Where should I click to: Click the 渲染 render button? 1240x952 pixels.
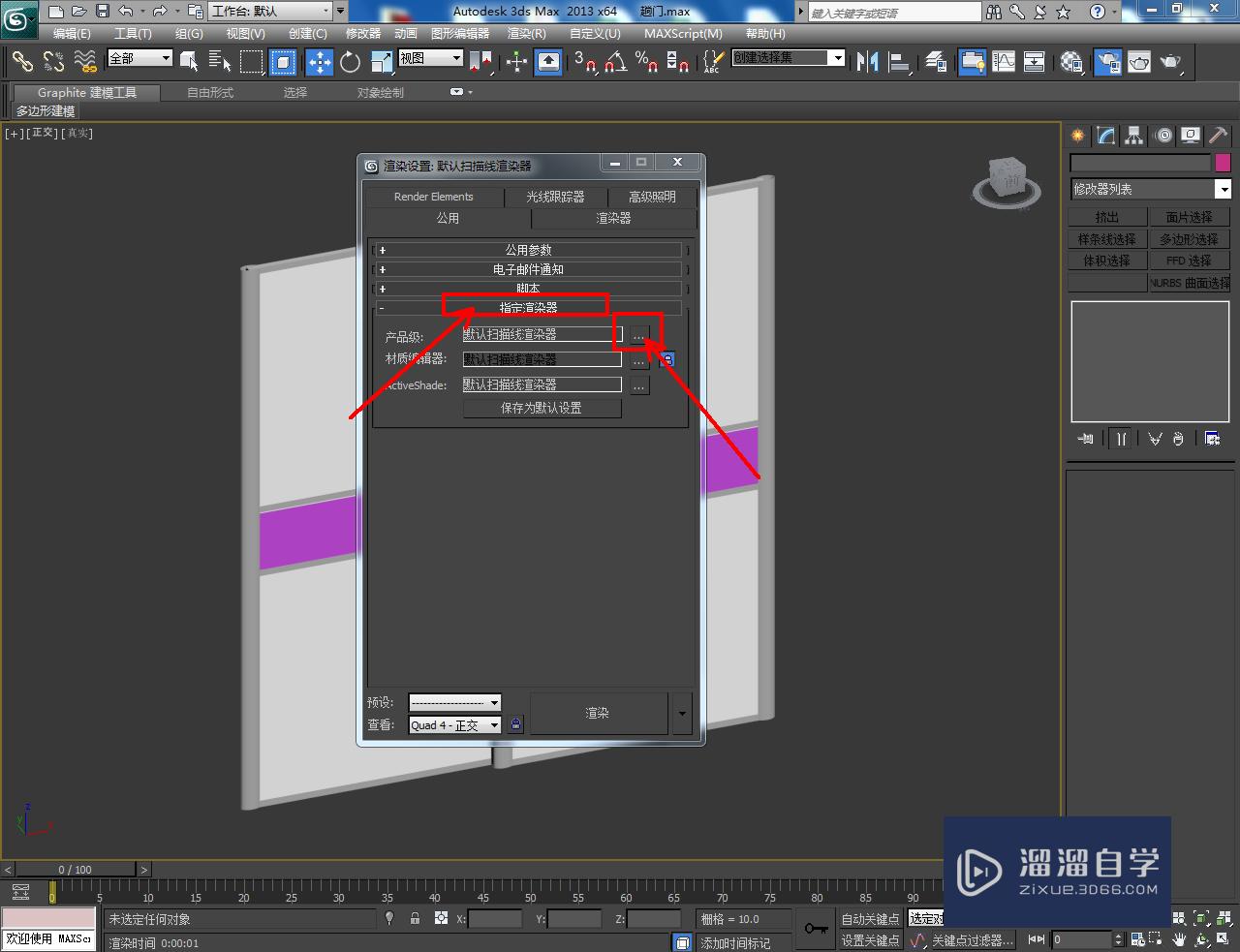[x=598, y=713]
